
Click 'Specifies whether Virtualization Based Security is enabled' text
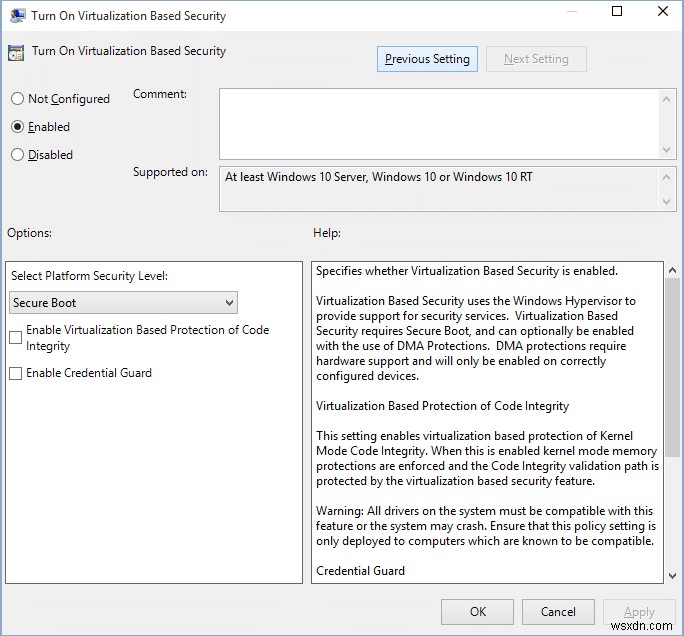pyautogui.click(x=467, y=271)
